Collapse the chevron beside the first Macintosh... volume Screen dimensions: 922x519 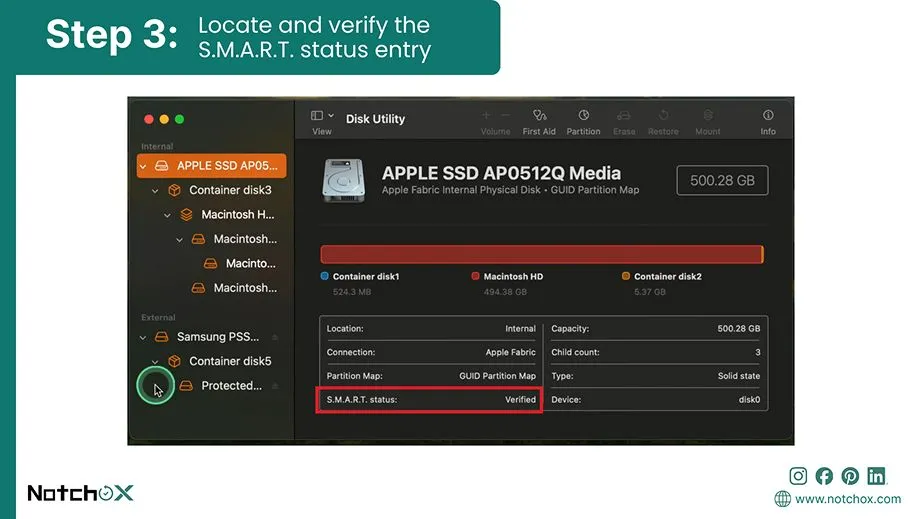(x=180, y=240)
